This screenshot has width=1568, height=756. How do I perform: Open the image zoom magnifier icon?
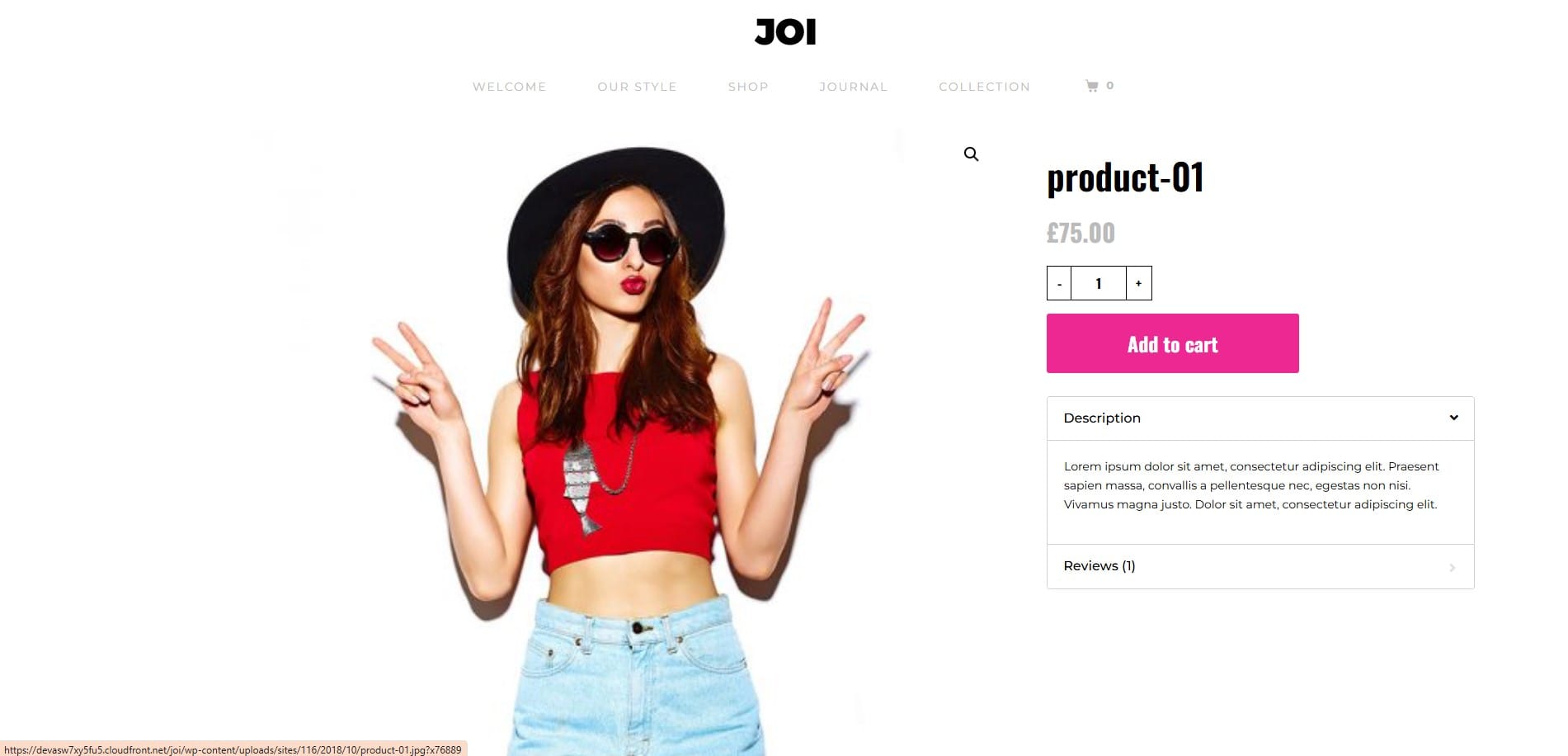[971, 154]
